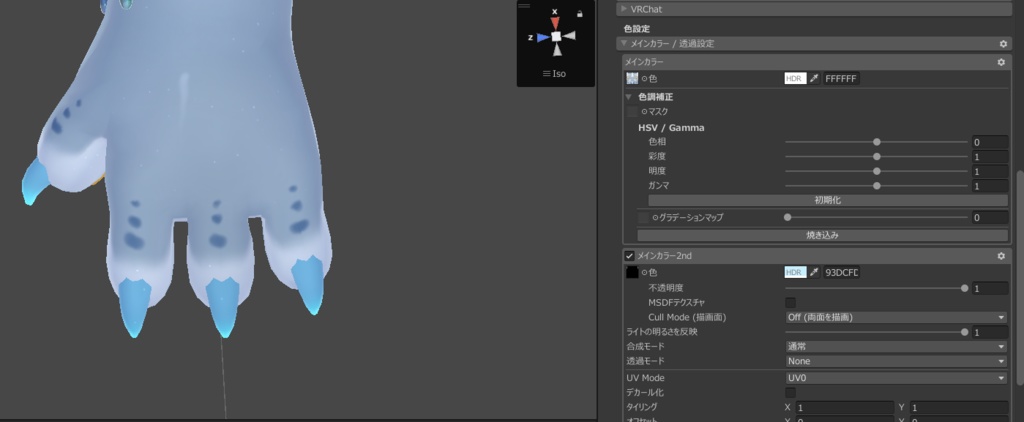1024x422 pixels.
Task: Open the 透過モード dropdown set to None
Action: pyautogui.click(x=896, y=361)
